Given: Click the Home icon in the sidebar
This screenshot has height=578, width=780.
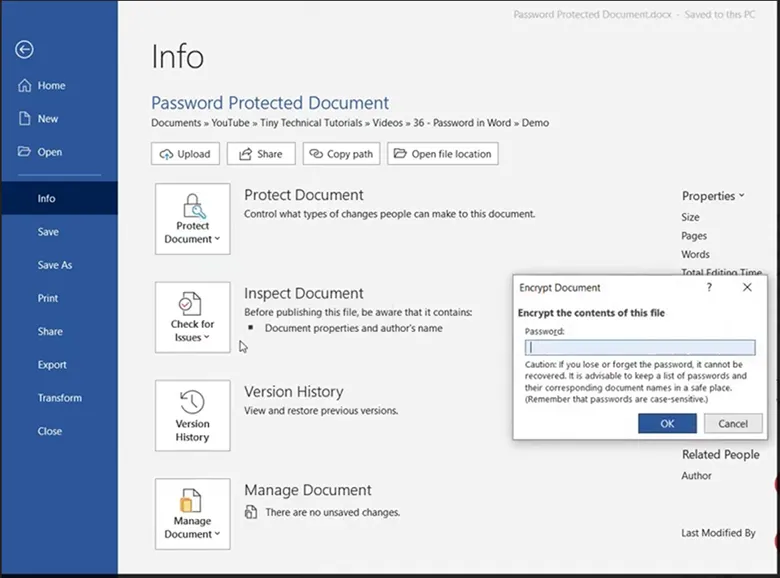Looking at the screenshot, I should coord(25,86).
